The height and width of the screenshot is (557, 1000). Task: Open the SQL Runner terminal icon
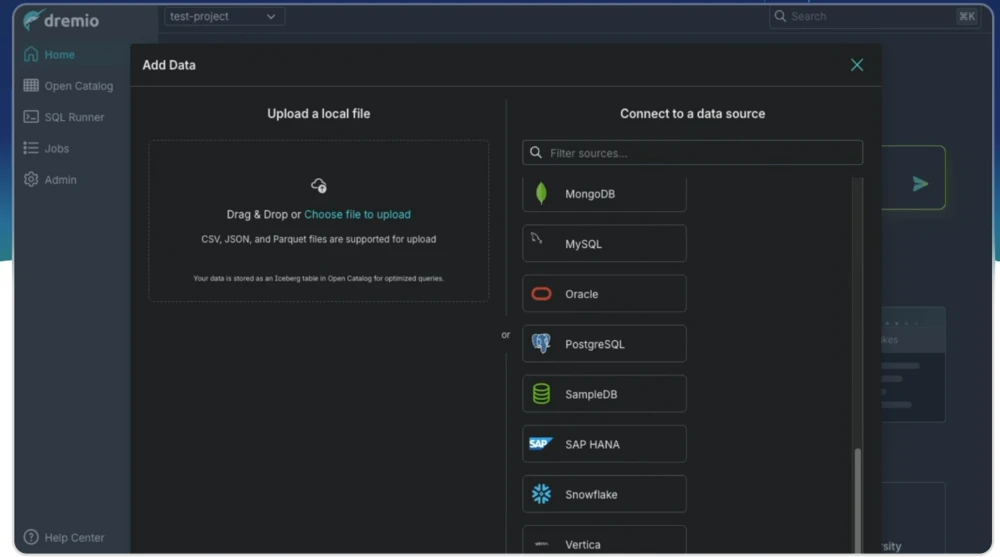pyautogui.click(x=31, y=117)
